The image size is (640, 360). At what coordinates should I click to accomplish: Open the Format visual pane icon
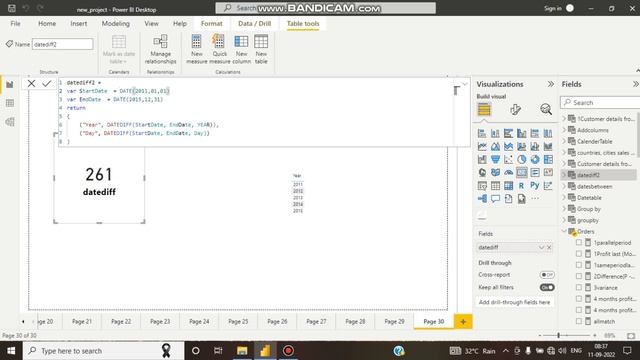[515, 109]
